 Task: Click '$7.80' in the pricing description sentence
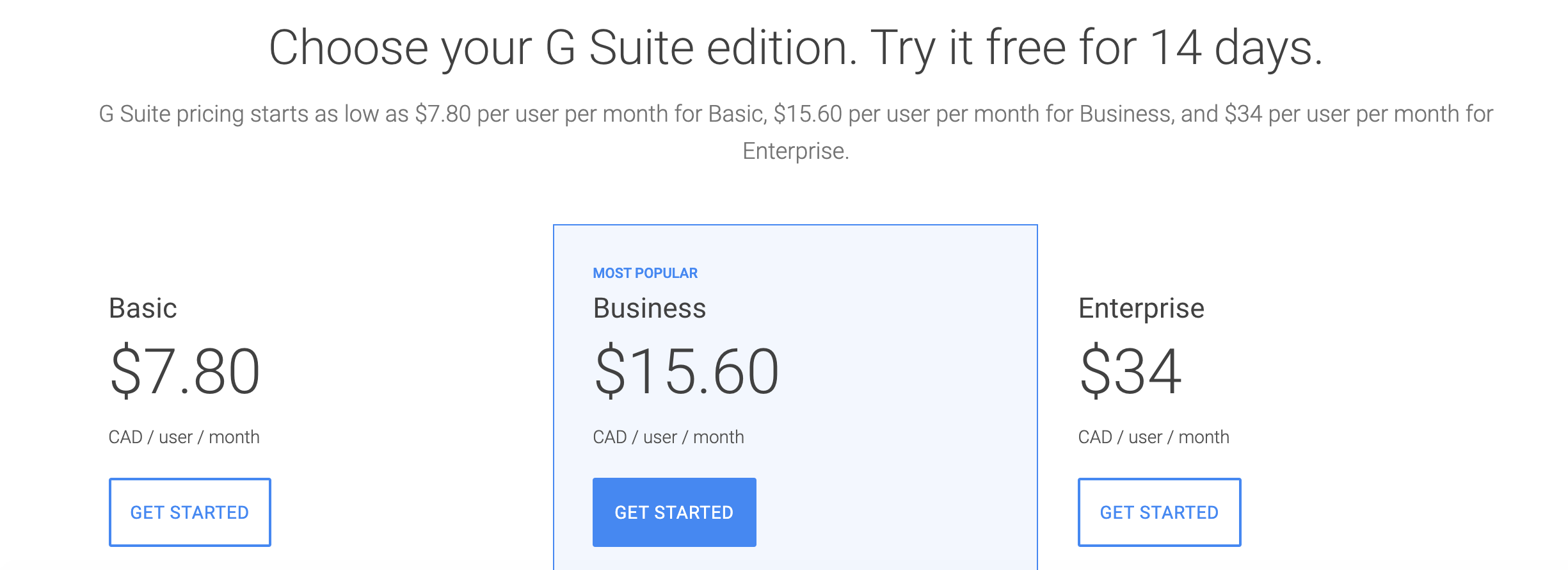[443, 114]
